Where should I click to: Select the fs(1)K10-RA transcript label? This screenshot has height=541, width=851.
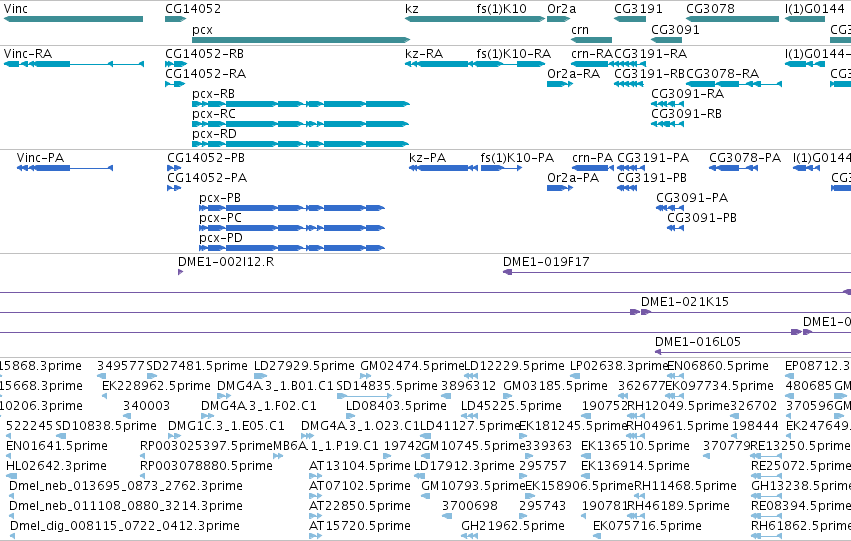point(513,53)
